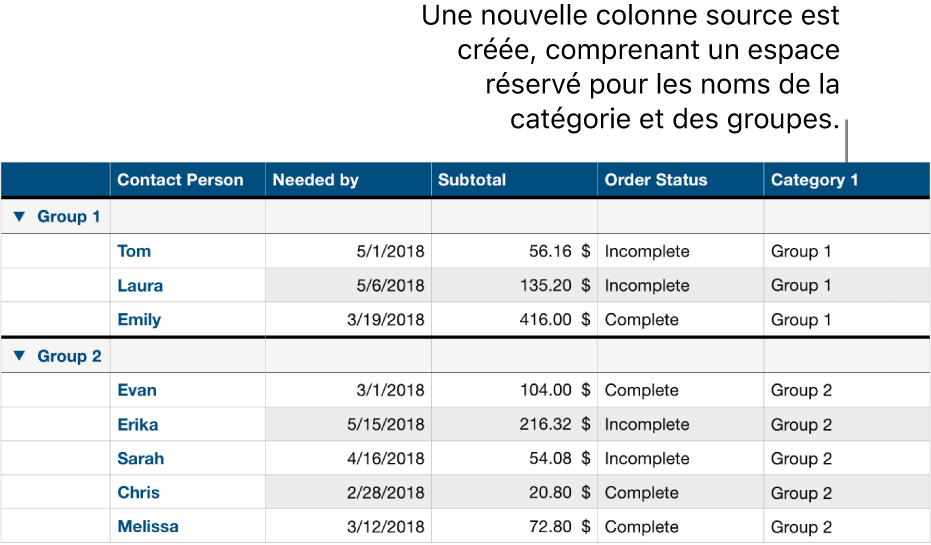931x545 pixels.
Task: Select Melissa's Group 2 category cell
Action: [801, 527]
